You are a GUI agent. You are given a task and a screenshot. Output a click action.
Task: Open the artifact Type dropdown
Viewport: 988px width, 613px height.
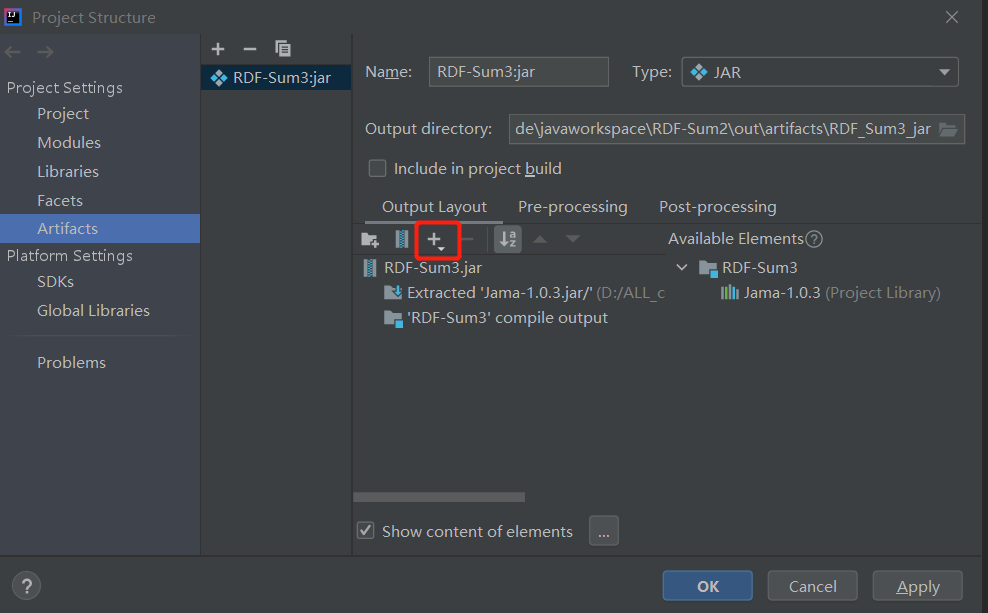click(x=820, y=72)
